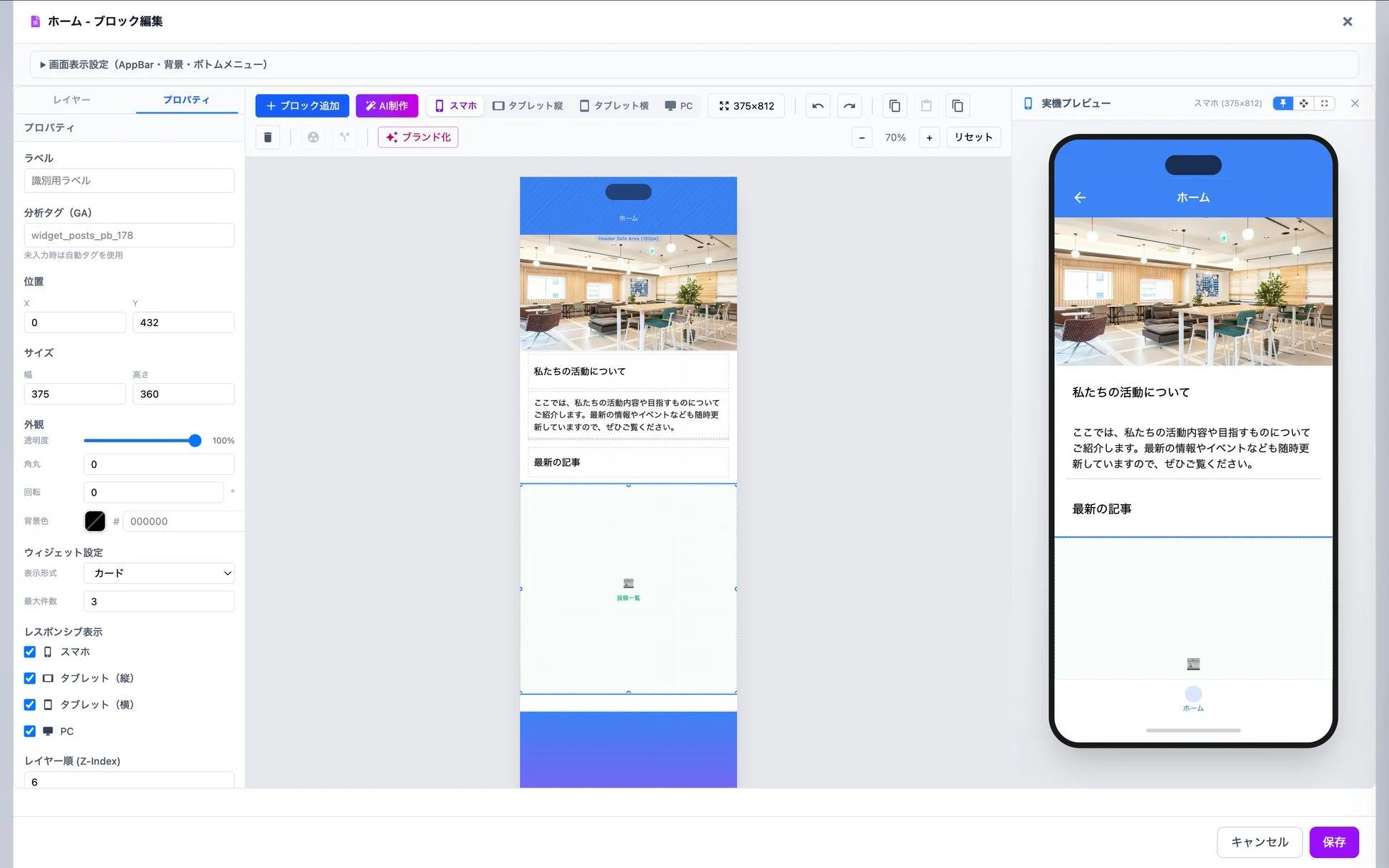
Task: Adjust the 透明度 opacity slider
Action: pos(142,441)
